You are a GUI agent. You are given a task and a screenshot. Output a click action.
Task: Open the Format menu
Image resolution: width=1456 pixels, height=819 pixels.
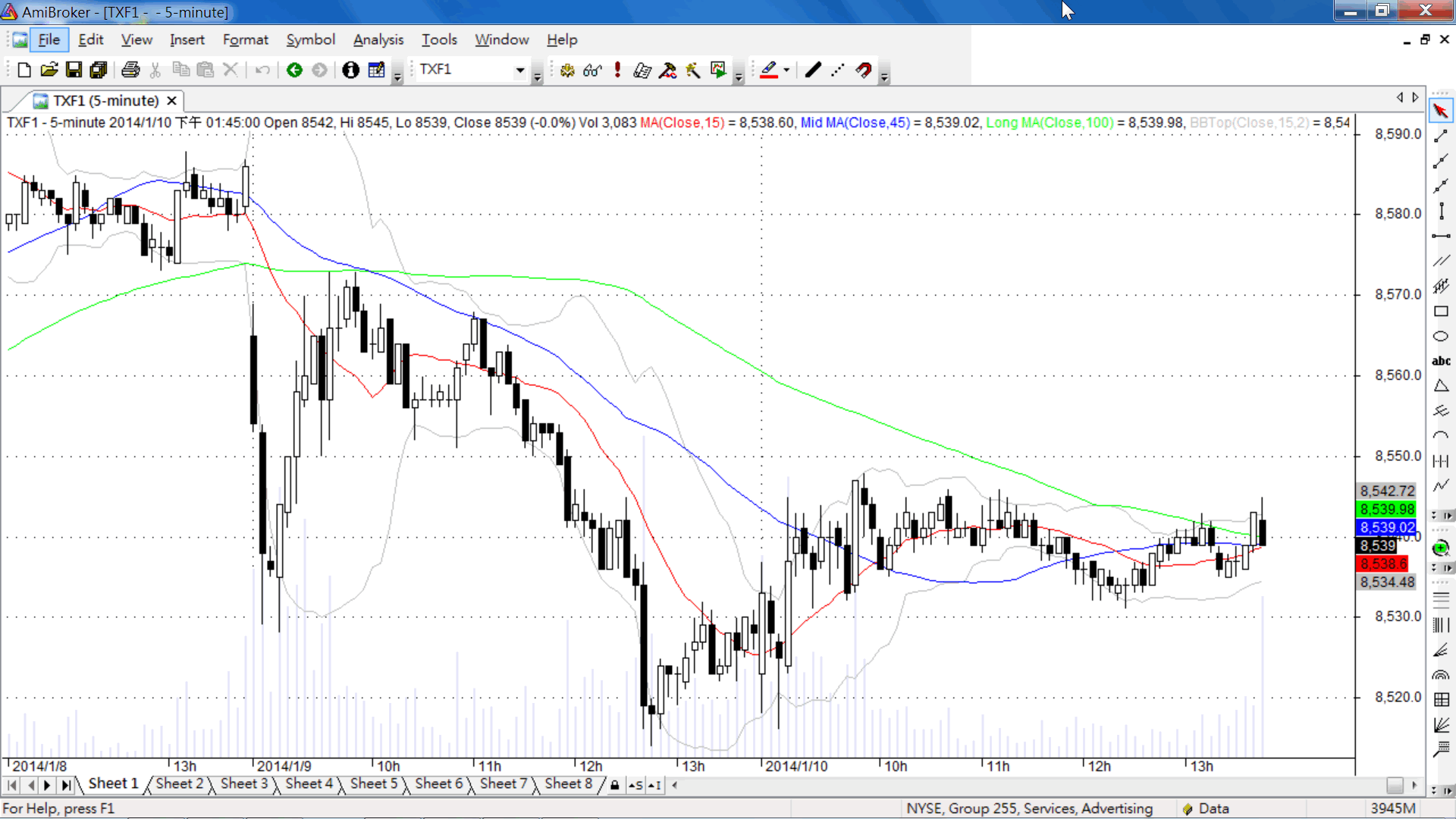(x=246, y=39)
